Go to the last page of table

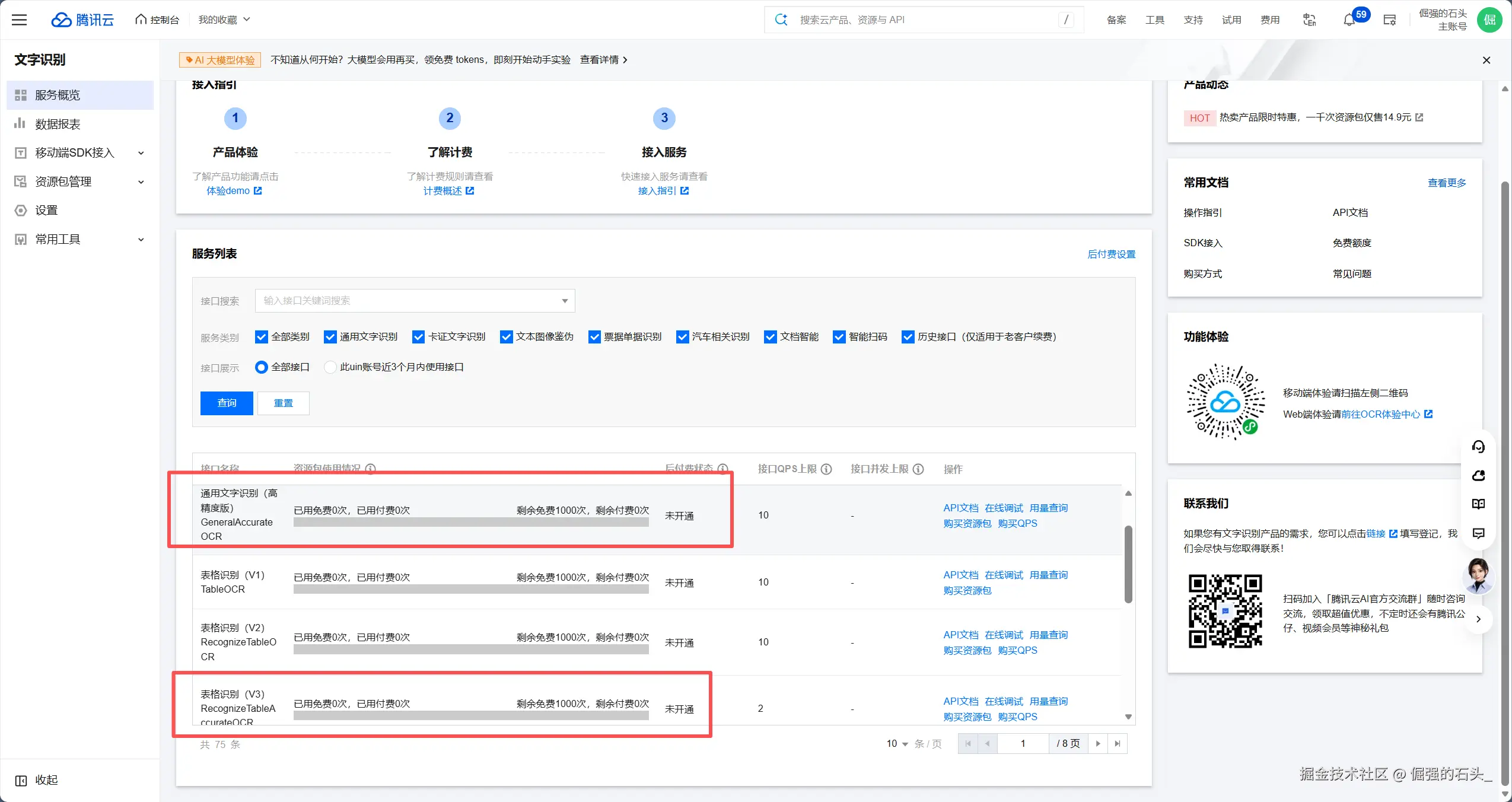coord(1118,744)
